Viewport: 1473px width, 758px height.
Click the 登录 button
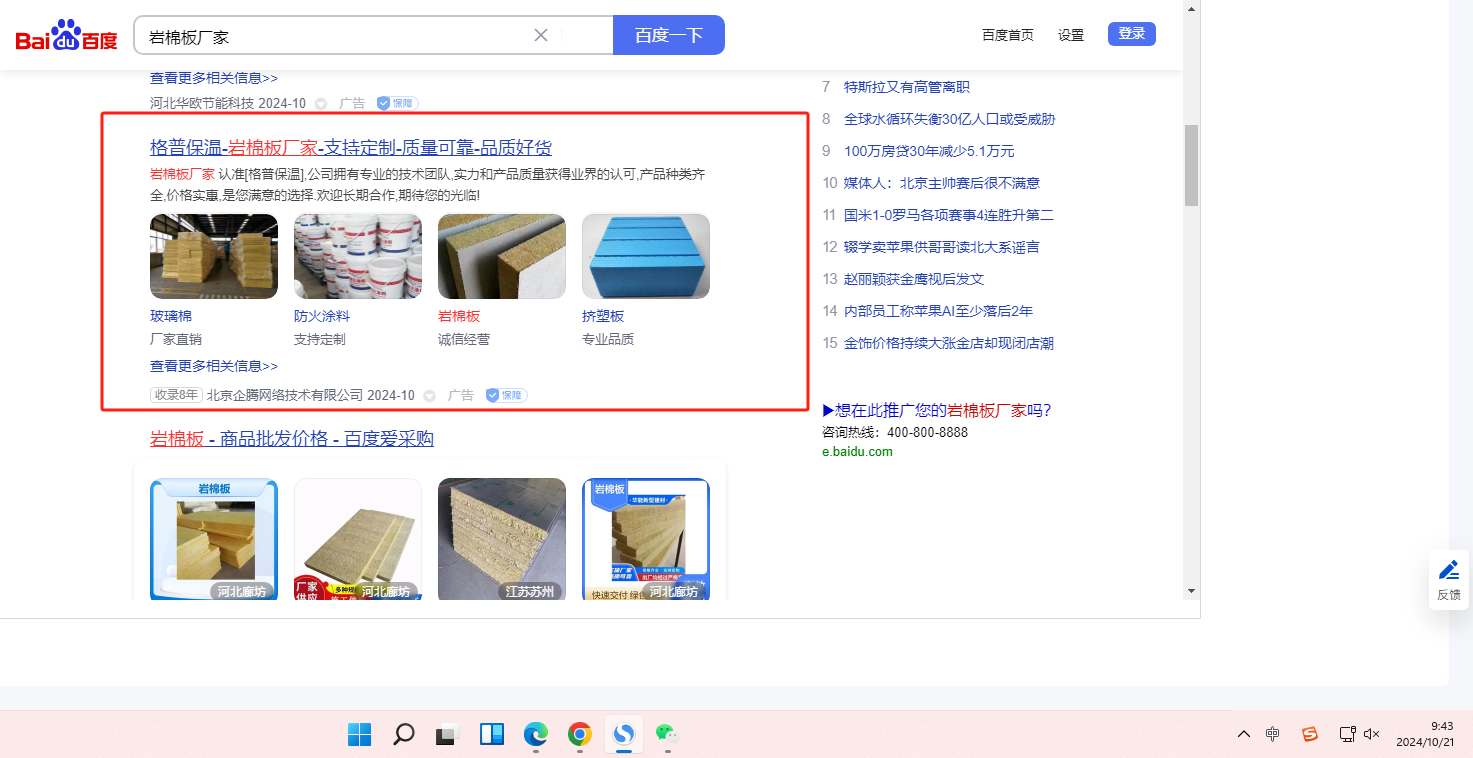(1132, 34)
